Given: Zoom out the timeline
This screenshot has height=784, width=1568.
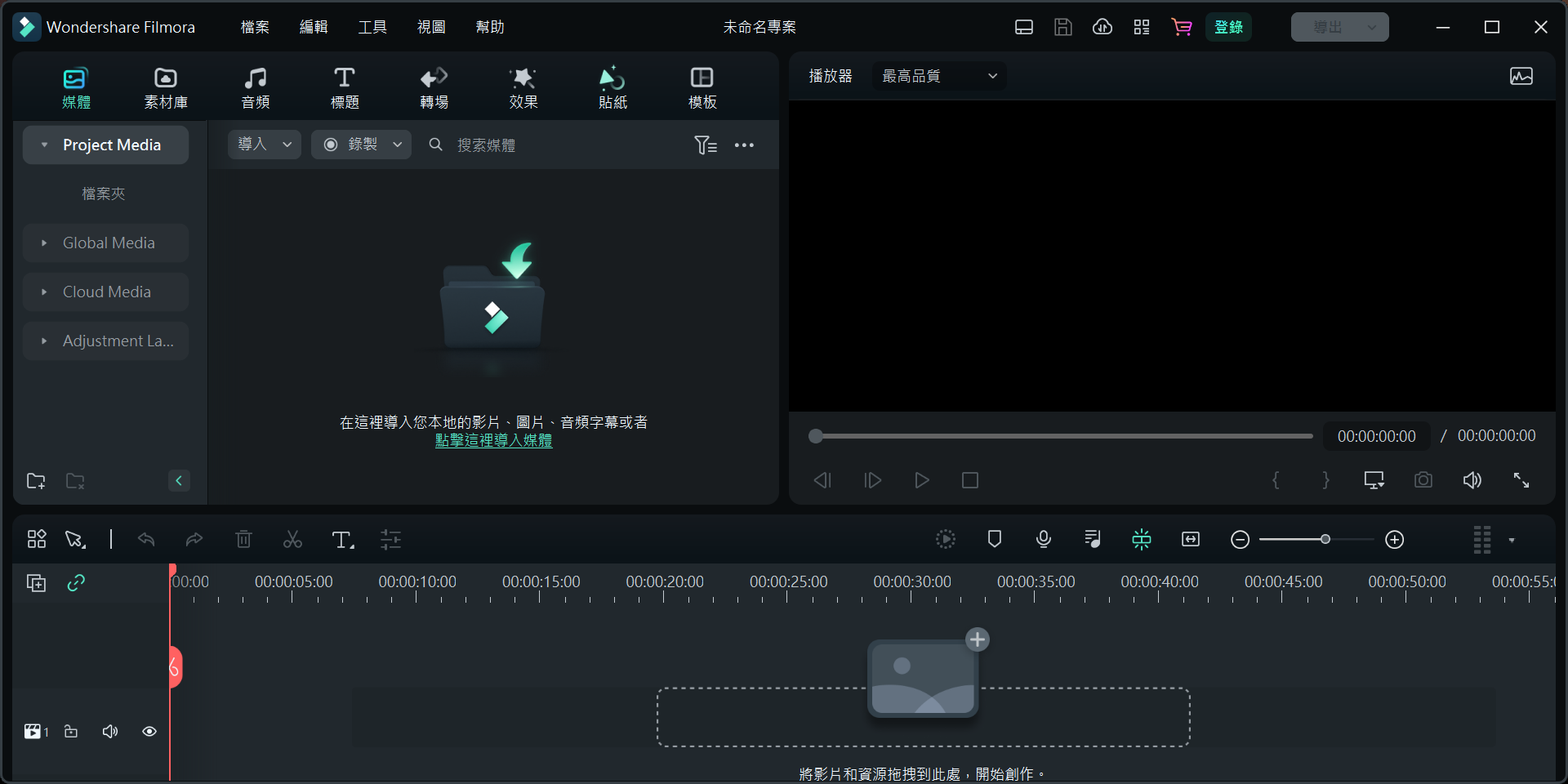Looking at the screenshot, I should (1240, 540).
